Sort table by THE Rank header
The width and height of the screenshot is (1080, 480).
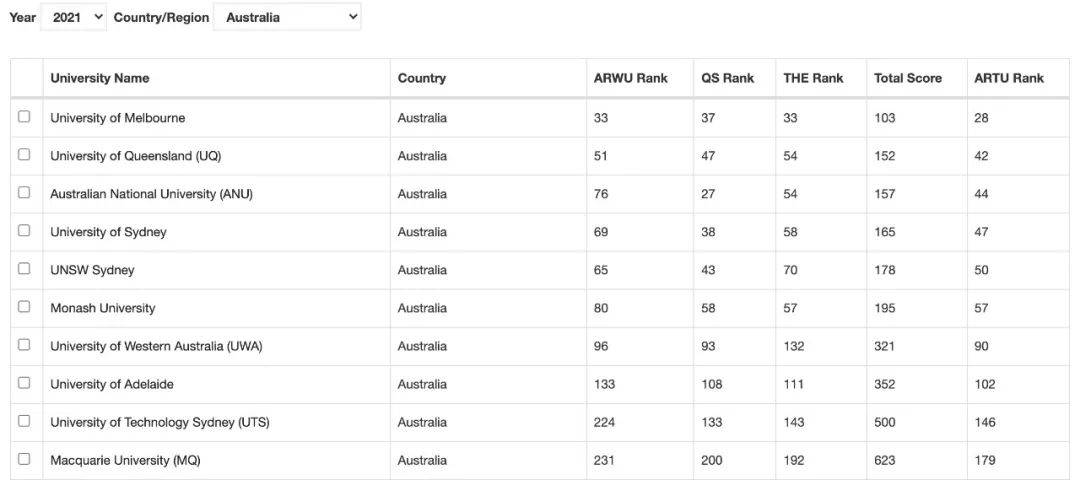point(813,79)
